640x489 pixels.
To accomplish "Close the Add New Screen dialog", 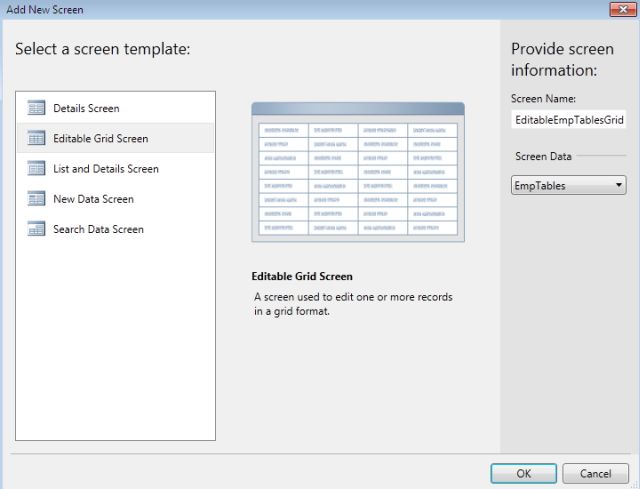I will tap(623, 9).
